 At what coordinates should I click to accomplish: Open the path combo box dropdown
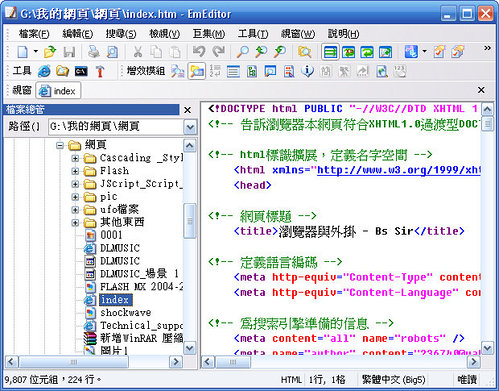190,127
